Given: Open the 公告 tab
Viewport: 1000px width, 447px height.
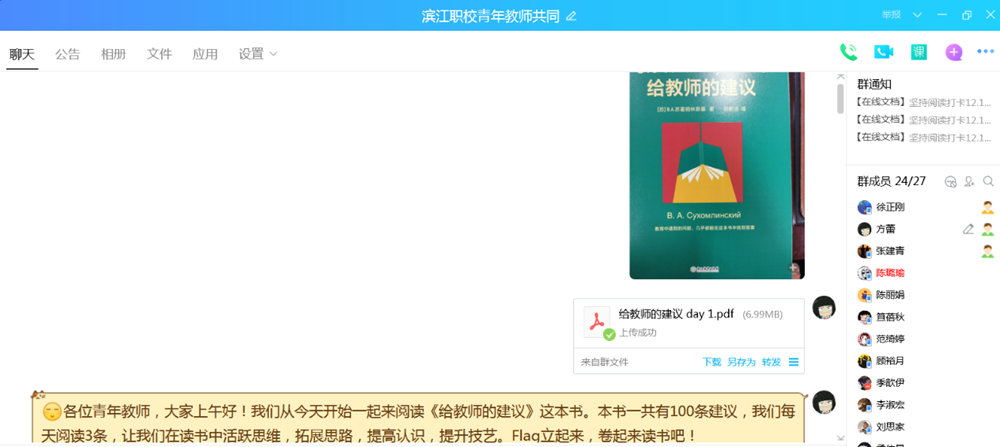Looking at the screenshot, I should (x=68, y=54).
